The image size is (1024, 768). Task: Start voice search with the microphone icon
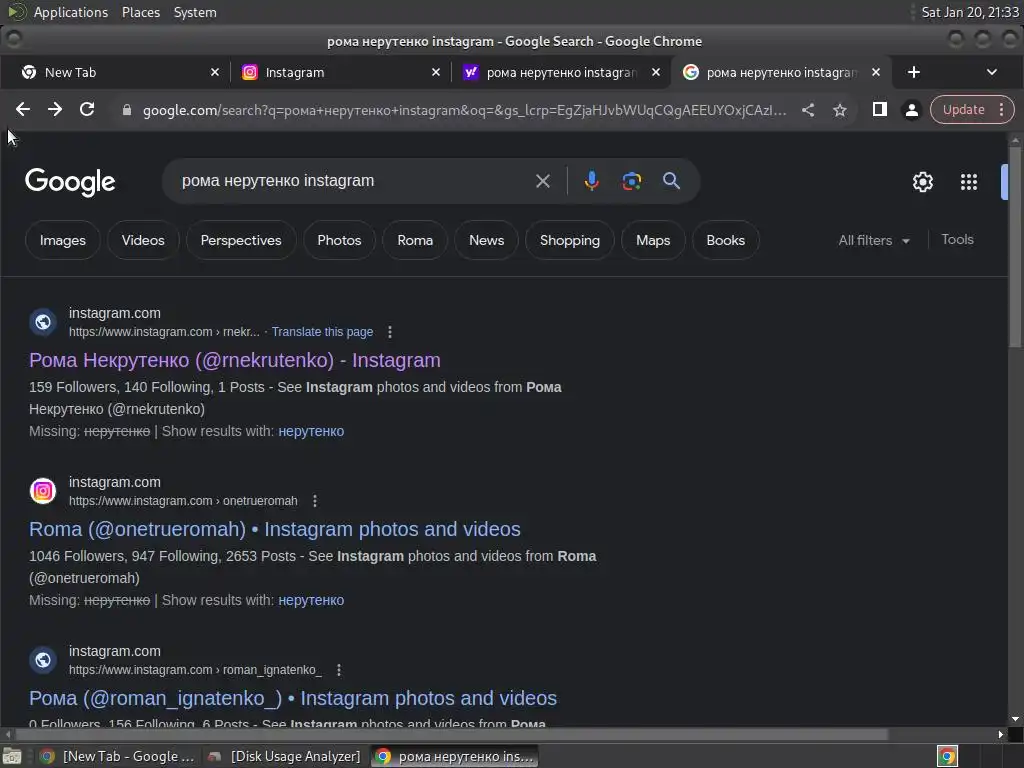592,181
